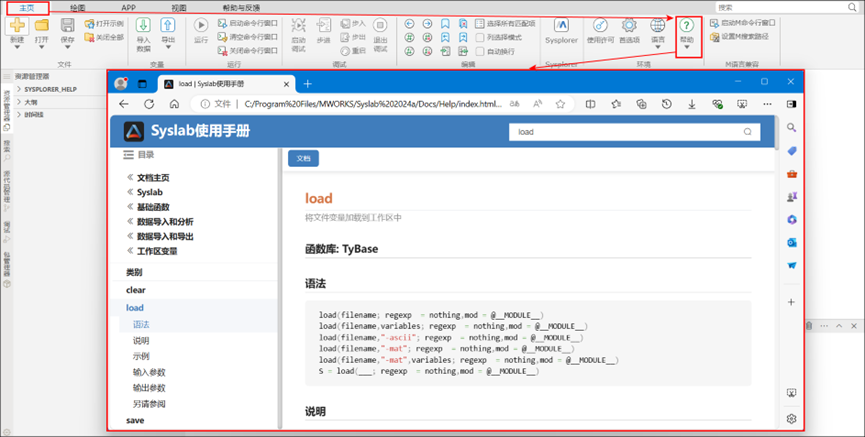The width and height of the screenshot is (865, 437).
Task: Click the browser downloads icon
Action: click(x=692, y=104)
